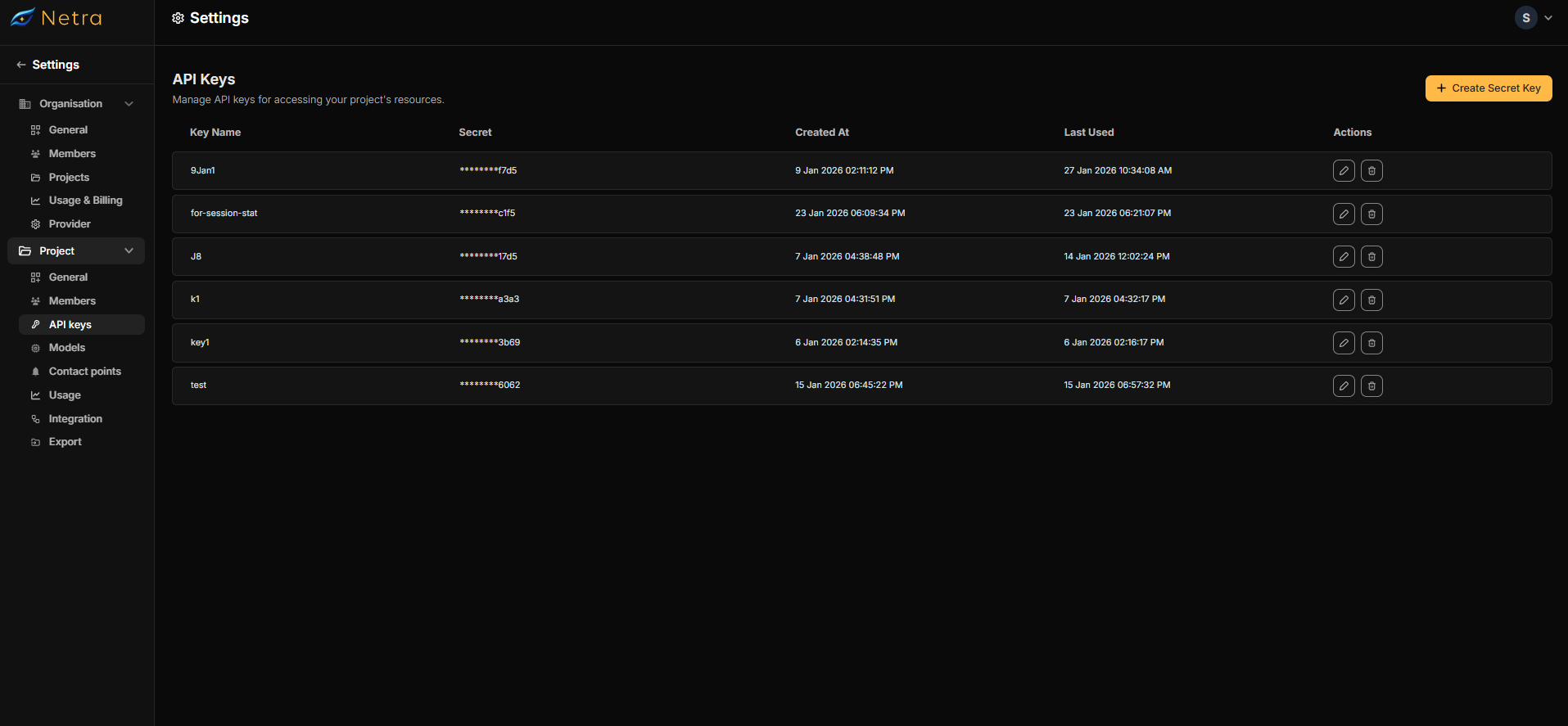Click the masked secret ending c1f5
The width and height of the screenshot is (1568, 726).
coord(487,213)
